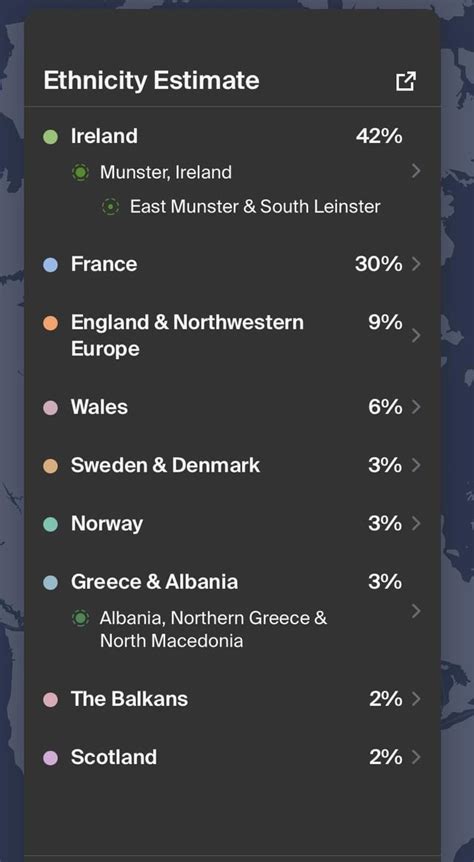This screenshot has height=862, width=474.
Task: Click the purple Scotland color dot
Action: point(51,758)
